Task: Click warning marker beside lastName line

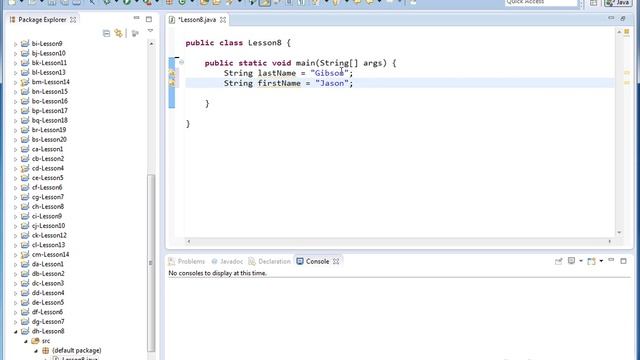Action: click(172, 73)
